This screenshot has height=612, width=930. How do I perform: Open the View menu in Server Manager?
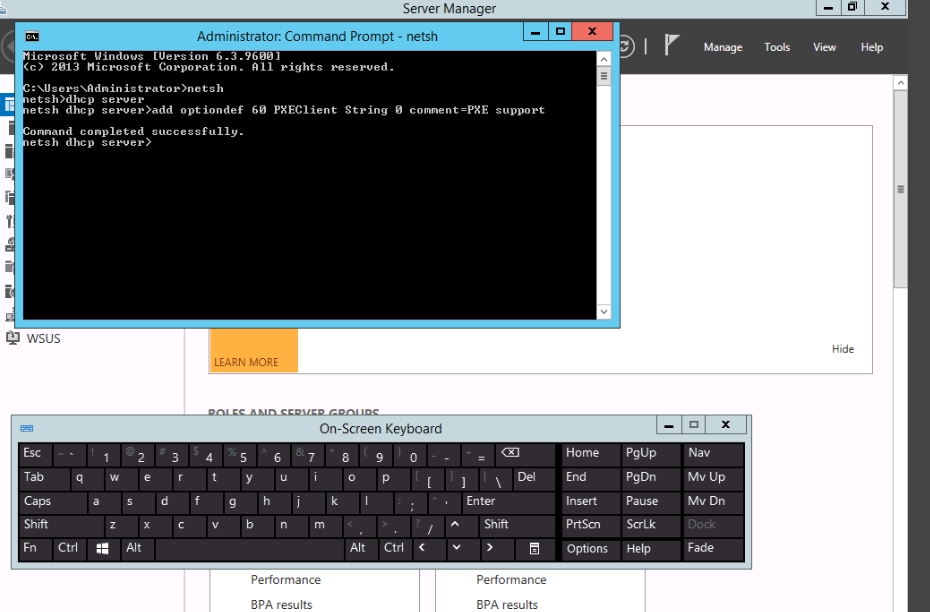[x=824, y=47]
